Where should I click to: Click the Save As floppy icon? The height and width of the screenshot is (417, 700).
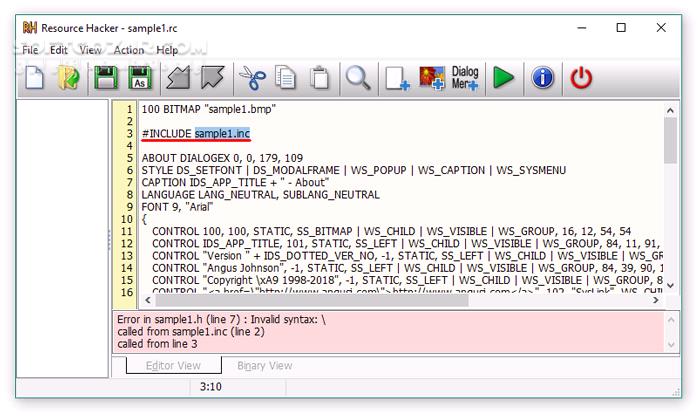tap(140, 78)
